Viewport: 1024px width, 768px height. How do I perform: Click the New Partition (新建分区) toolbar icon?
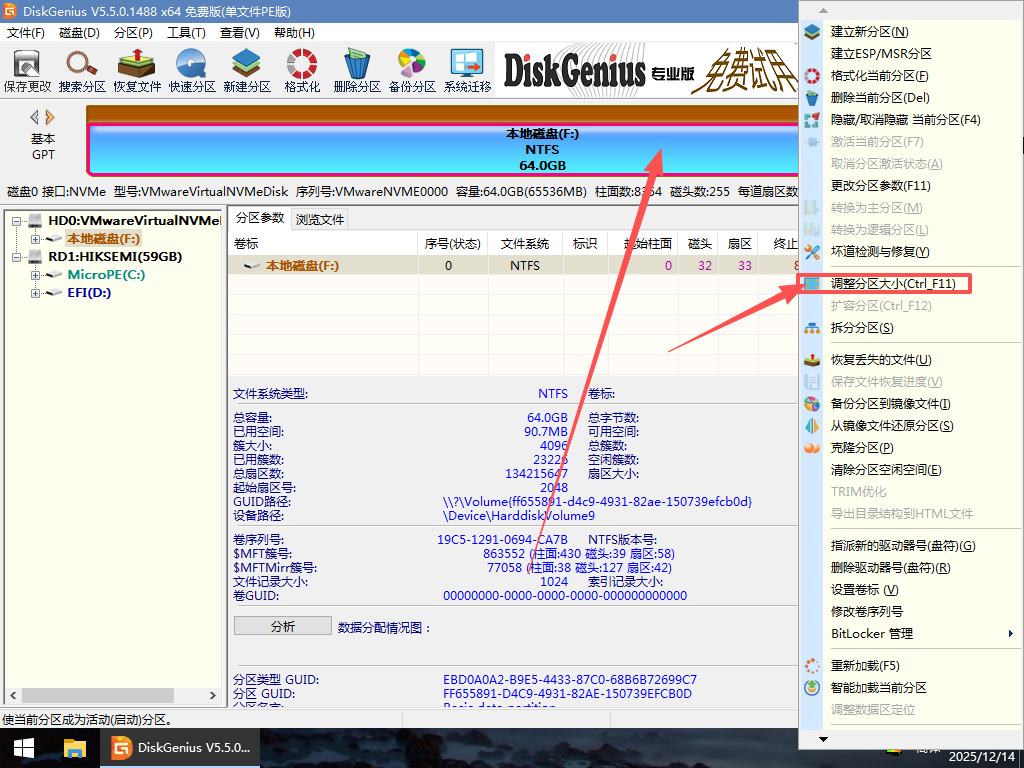pos(247,70)
